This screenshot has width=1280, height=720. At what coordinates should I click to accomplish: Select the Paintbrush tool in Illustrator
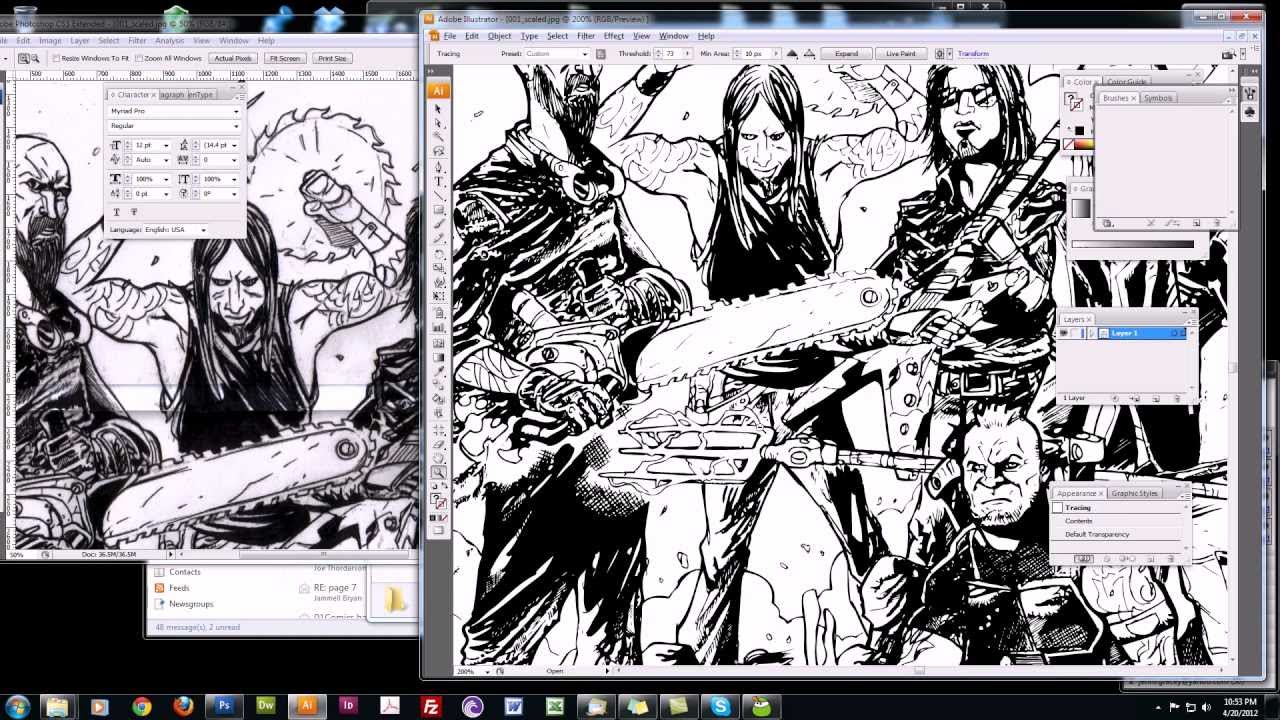pyautogui.click(x=438, y=224)
